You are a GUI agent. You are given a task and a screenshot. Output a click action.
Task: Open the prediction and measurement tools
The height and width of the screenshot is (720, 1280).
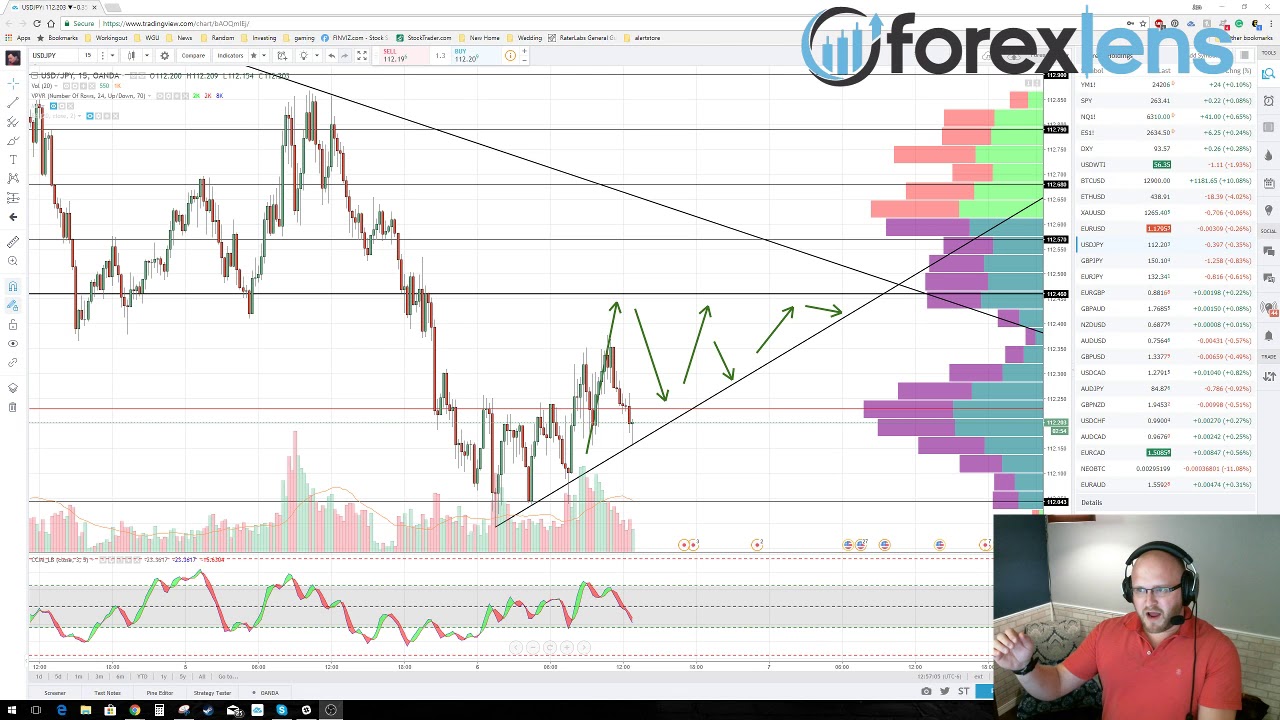point(13,197)
